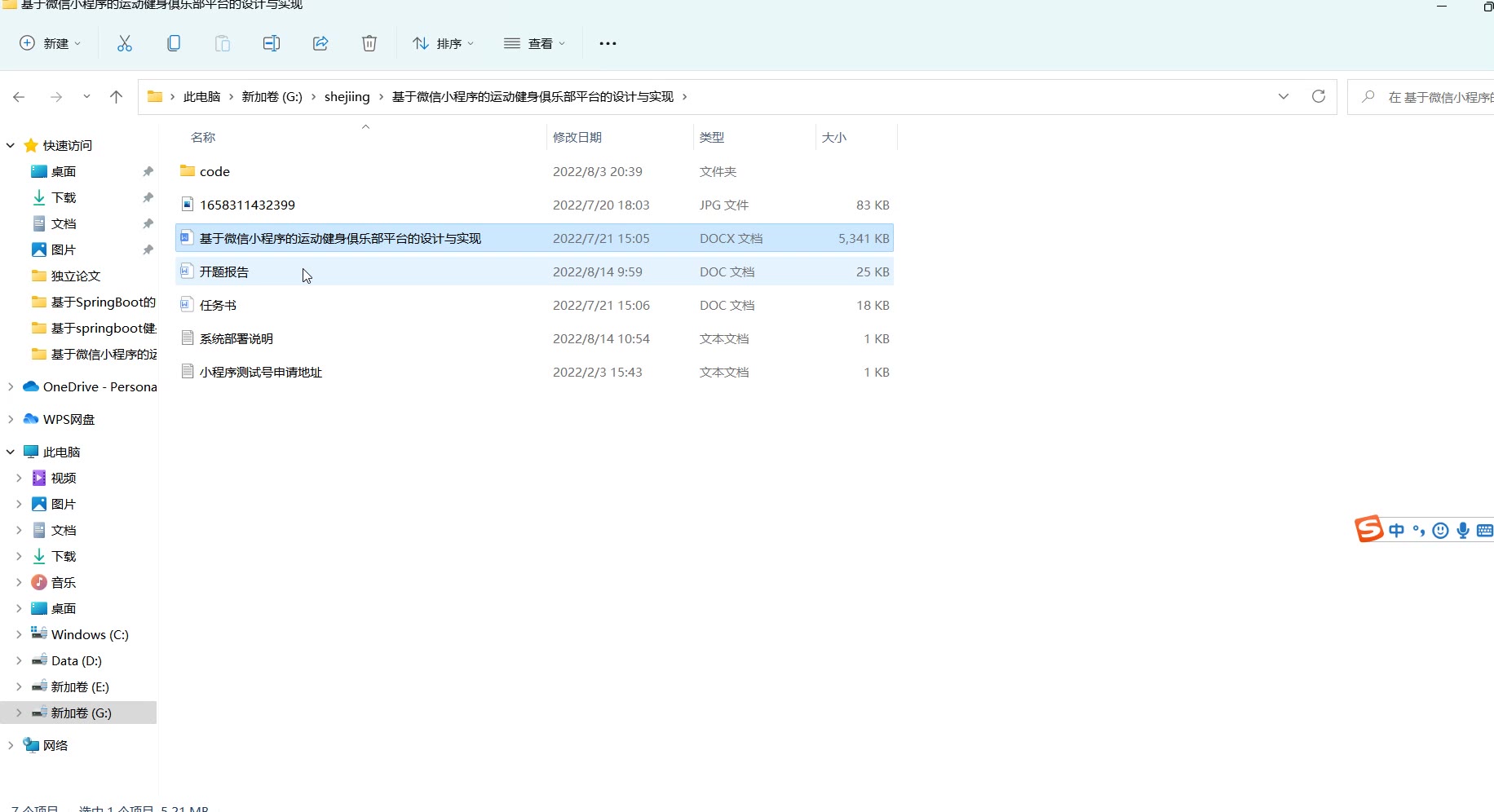Open the code folder

[x=214, y=171]
